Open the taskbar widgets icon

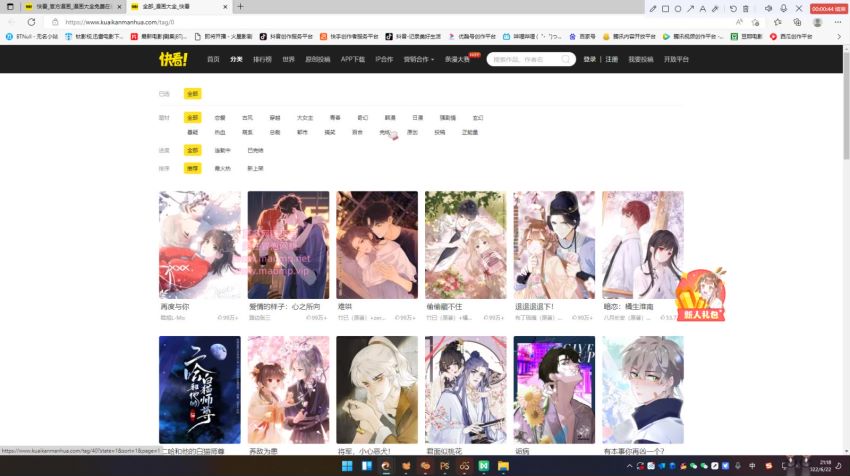367,466
